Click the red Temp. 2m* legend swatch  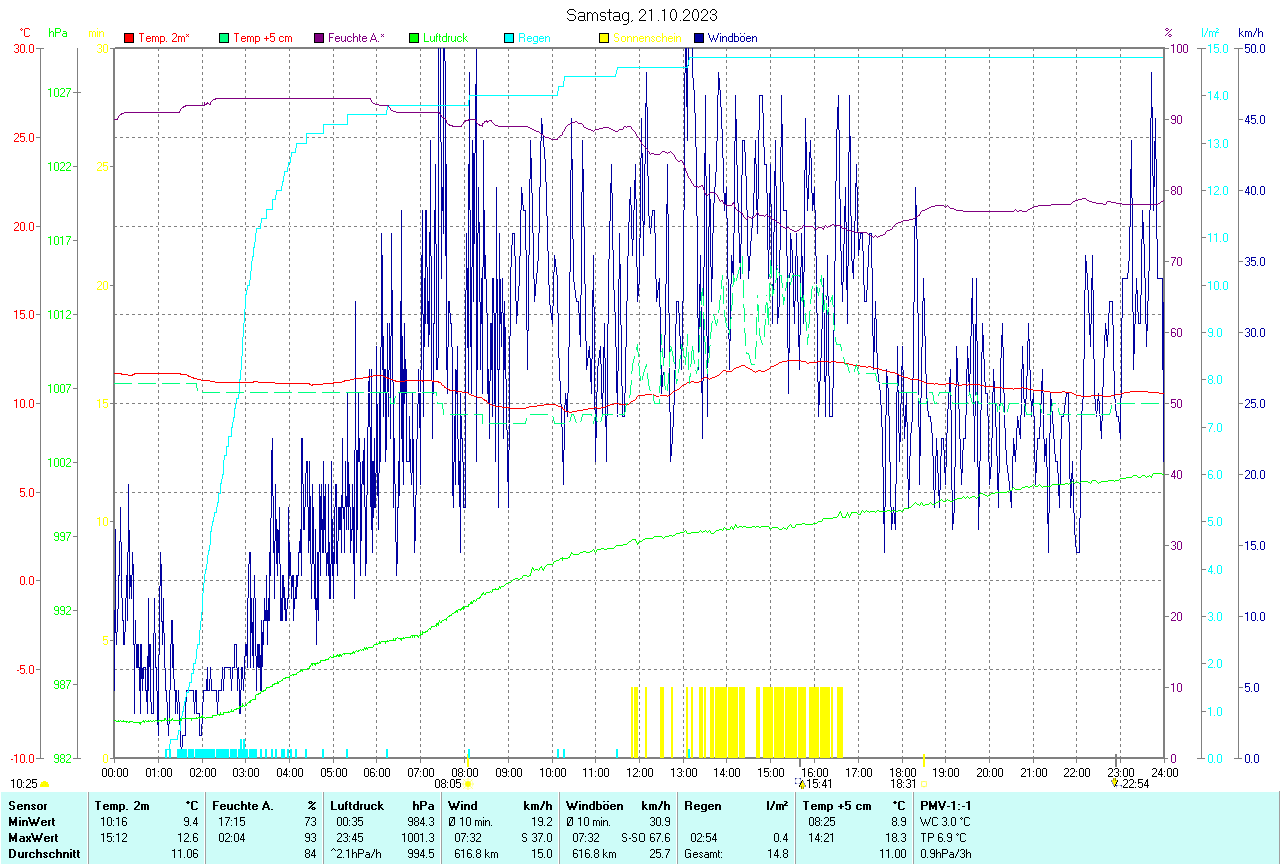pos(129,38)
